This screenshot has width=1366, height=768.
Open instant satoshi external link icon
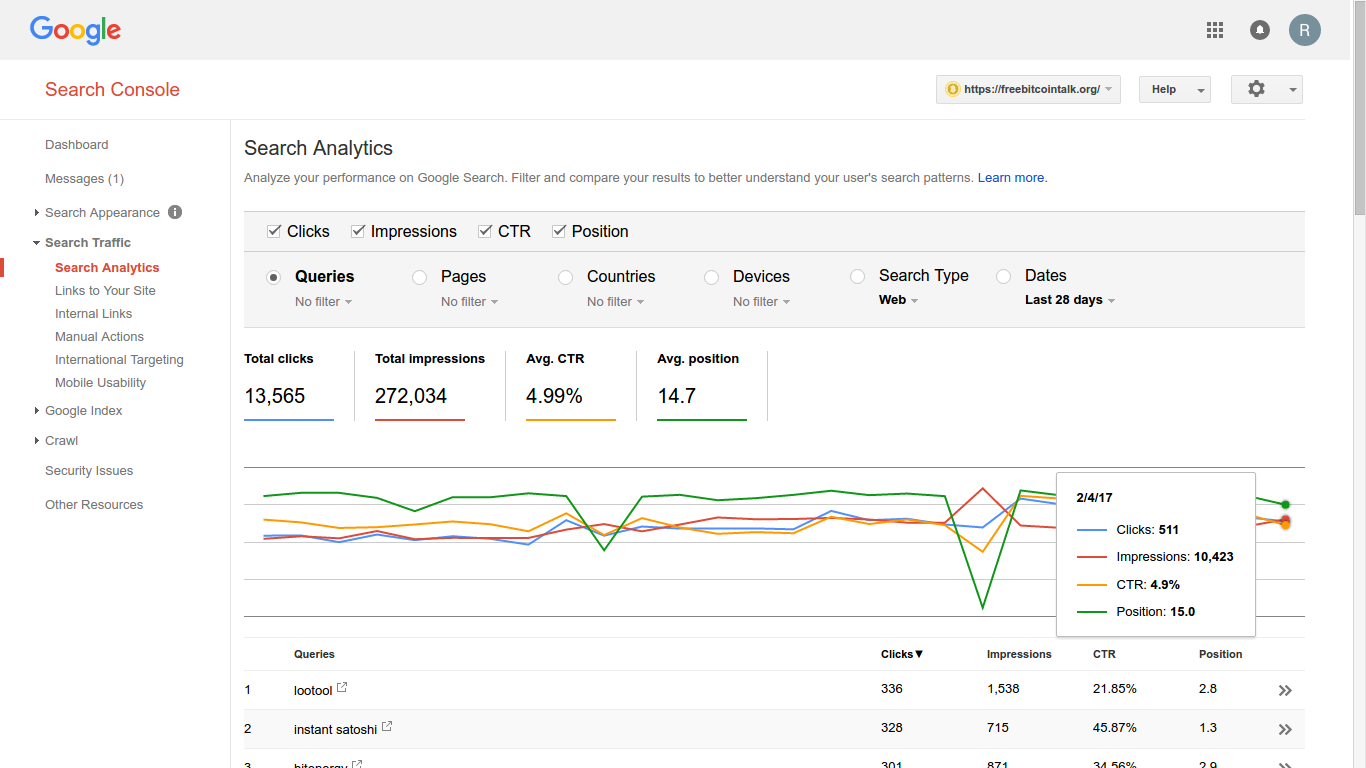pyautogui.click(x=387, y=727)
